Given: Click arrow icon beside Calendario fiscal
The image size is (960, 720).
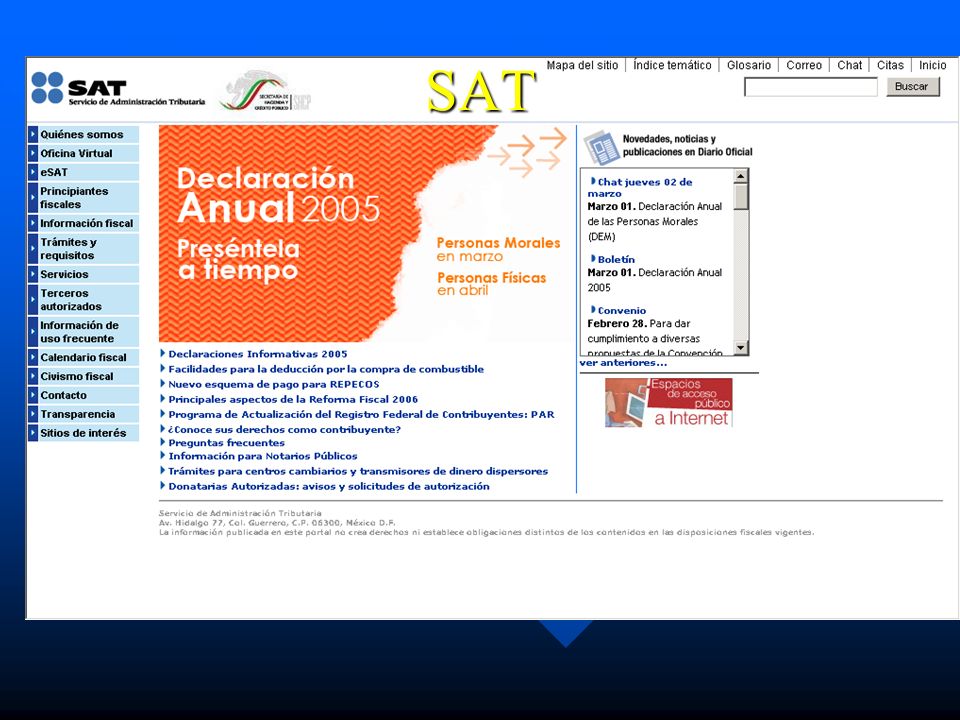Looking at the screenshot, I should point(33,357).
